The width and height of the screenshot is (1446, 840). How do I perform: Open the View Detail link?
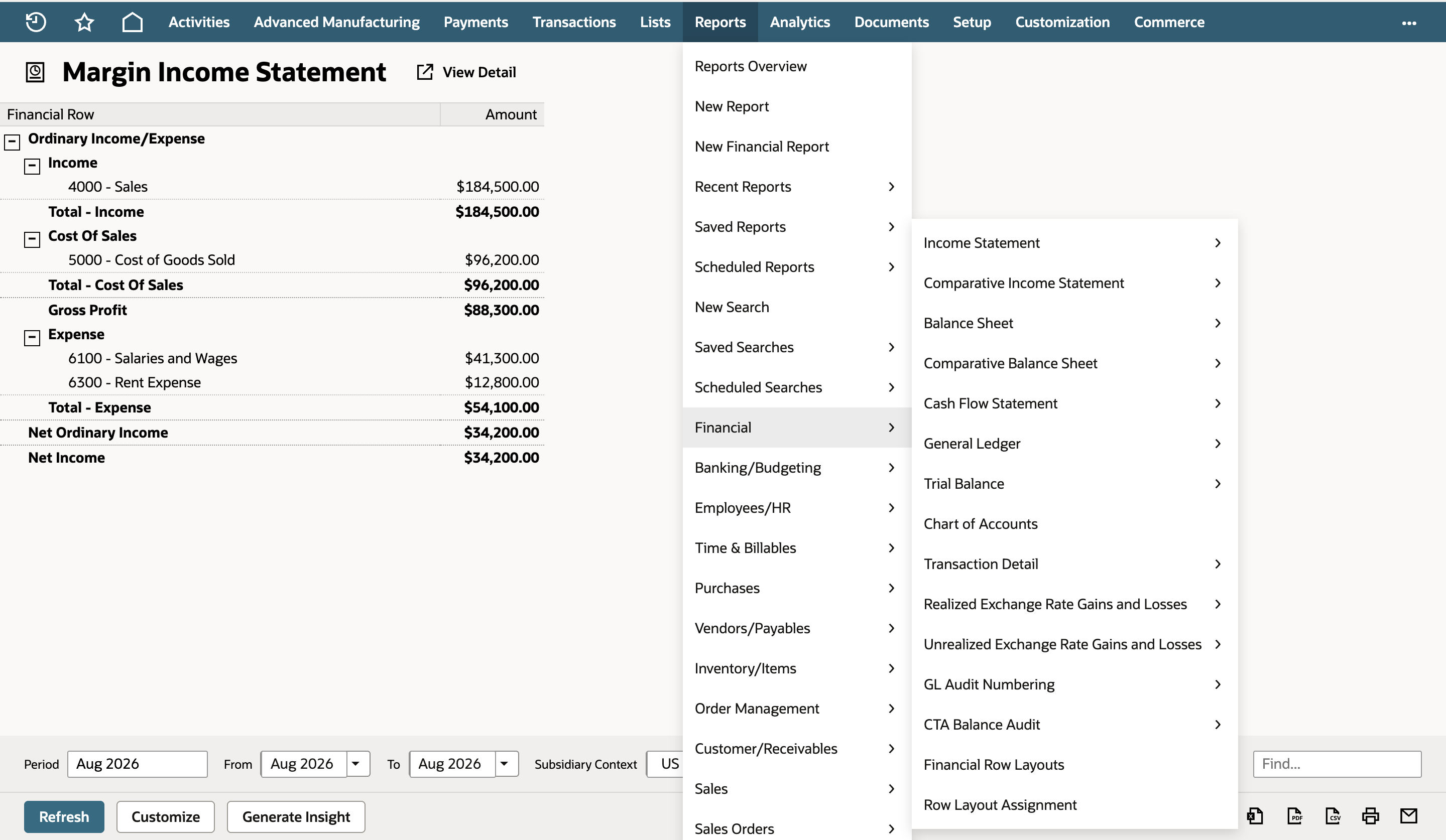click(x=479, y=72)
